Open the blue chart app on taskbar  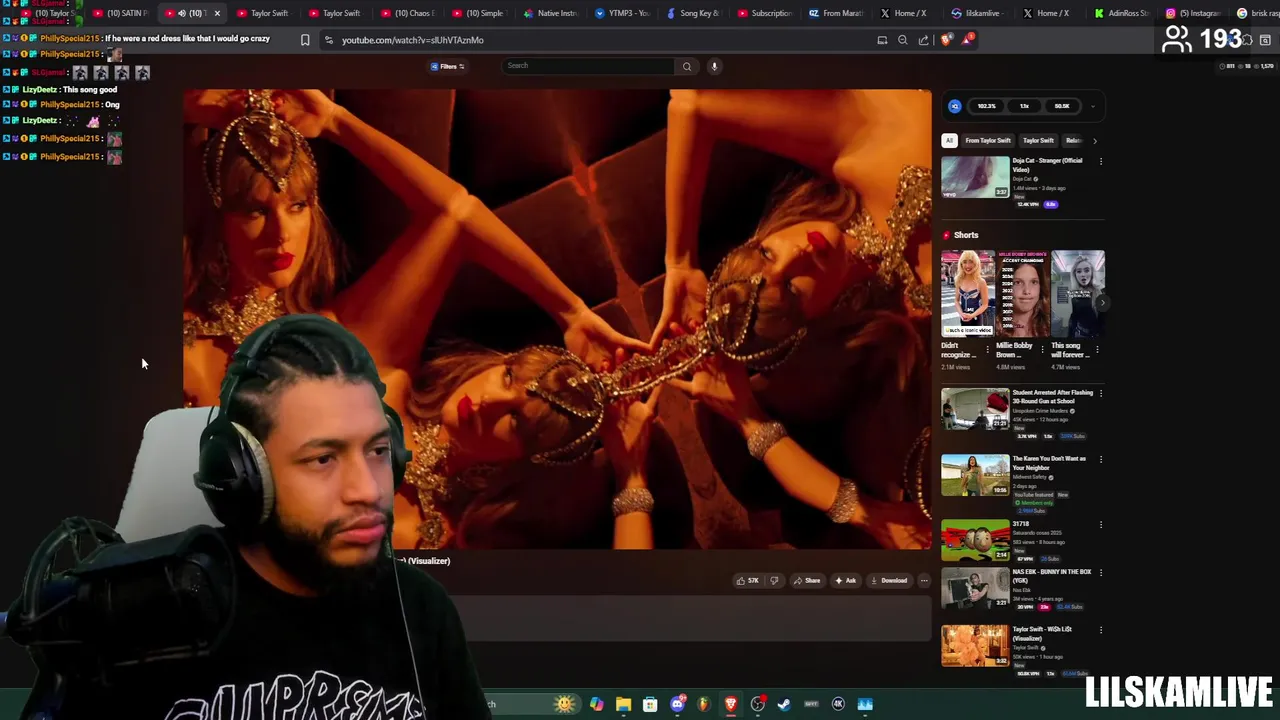[x=865, y=704]
